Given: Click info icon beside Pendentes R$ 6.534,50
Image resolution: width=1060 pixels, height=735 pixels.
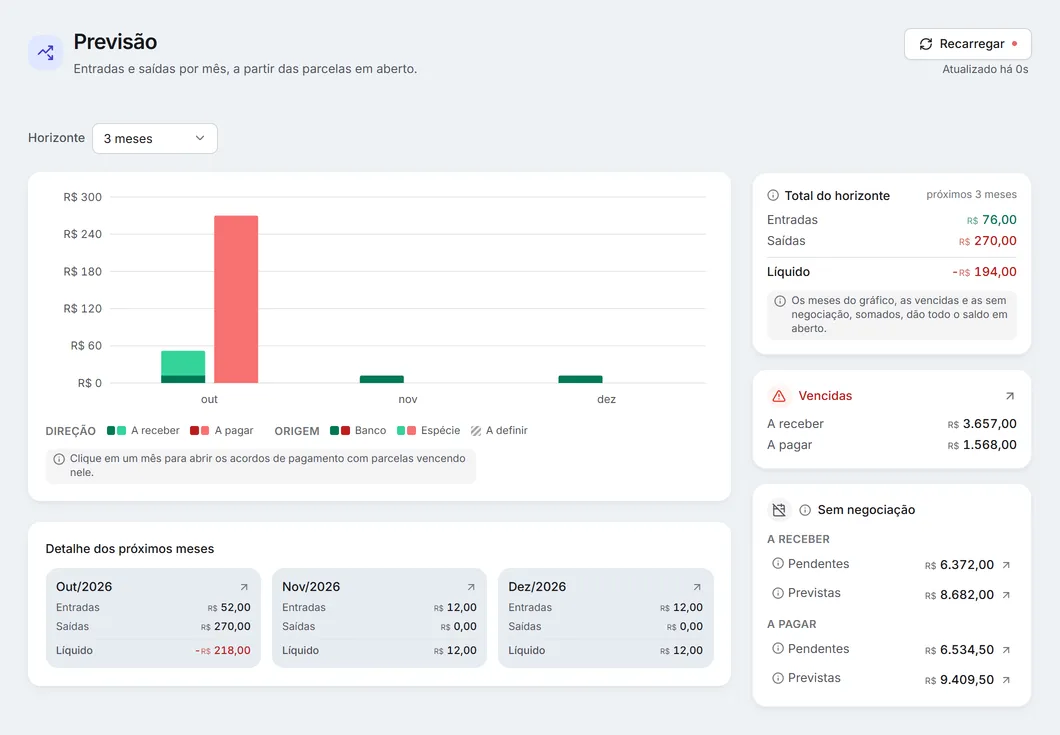Looking at the screenshot, I should tap(777, 648).
